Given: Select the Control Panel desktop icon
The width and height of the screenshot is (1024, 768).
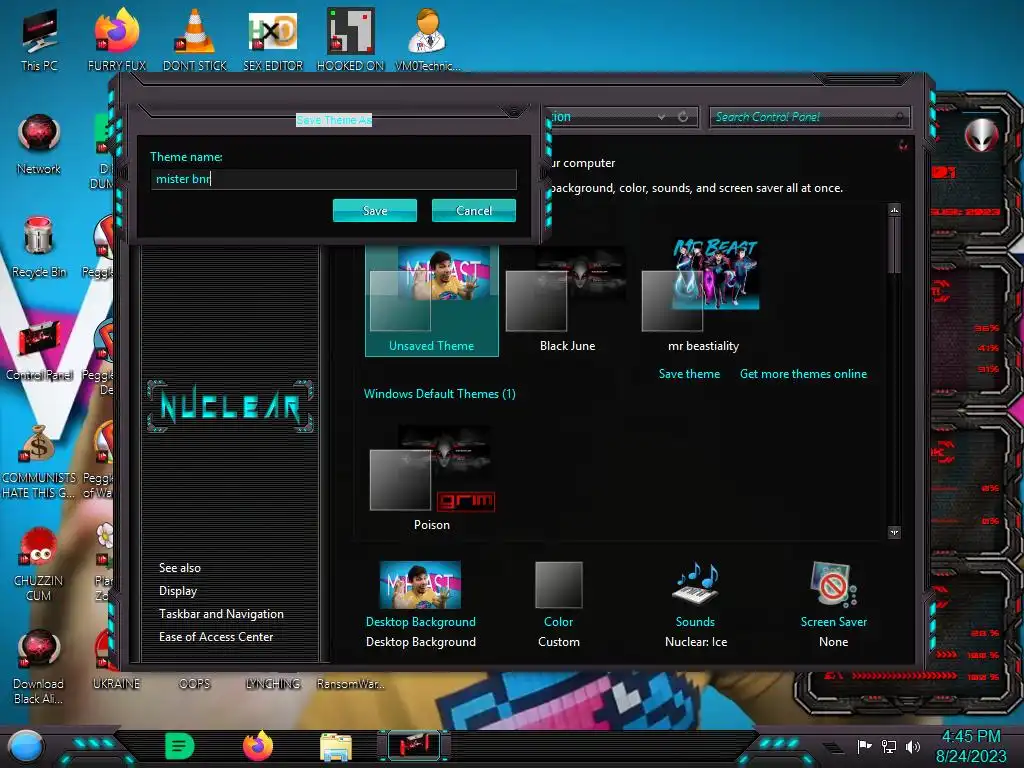Looking at the screenshot, I should point(39,351).
